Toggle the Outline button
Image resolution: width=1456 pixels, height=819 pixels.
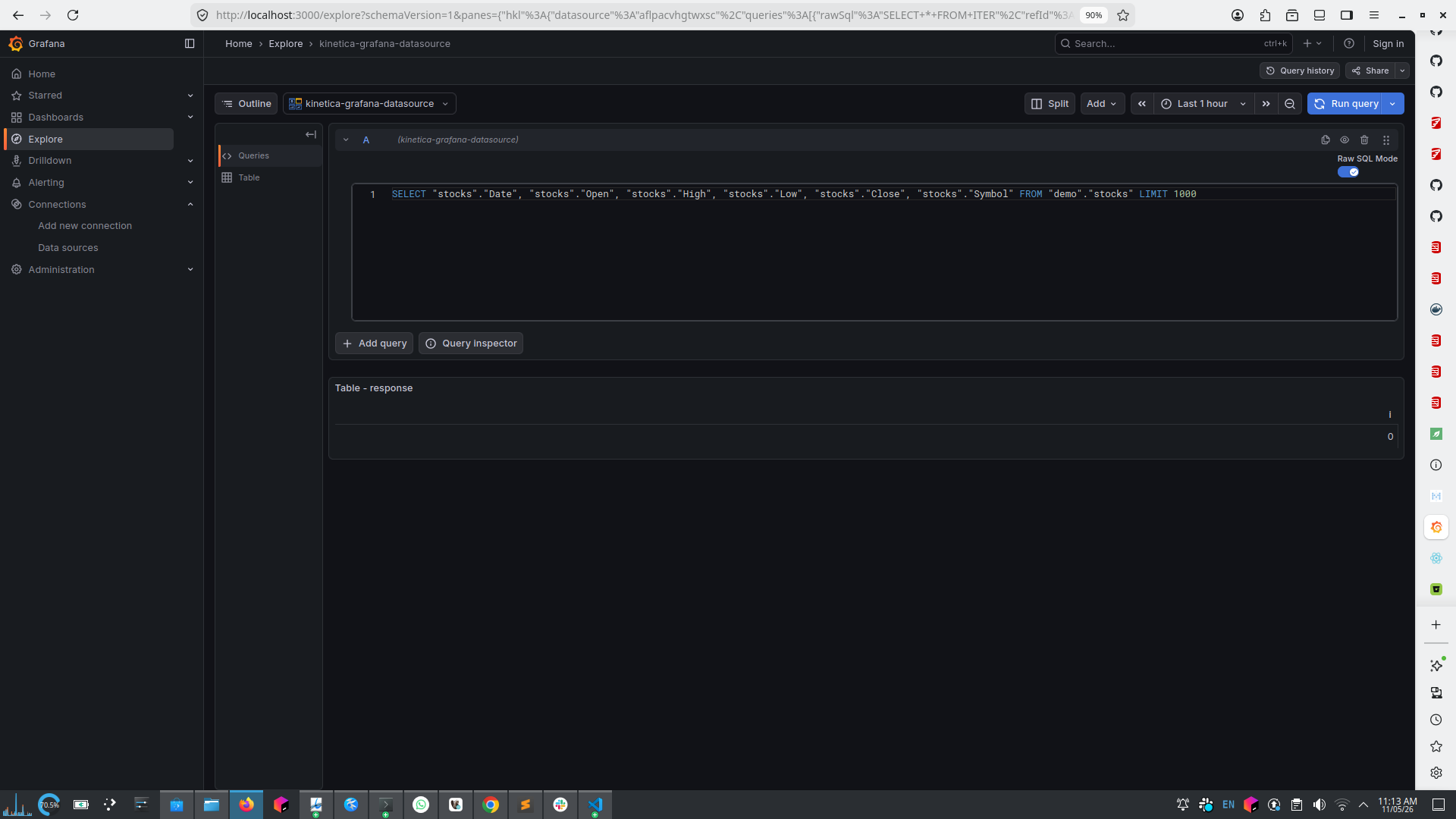pyautogui.click(x=246, y=104)
